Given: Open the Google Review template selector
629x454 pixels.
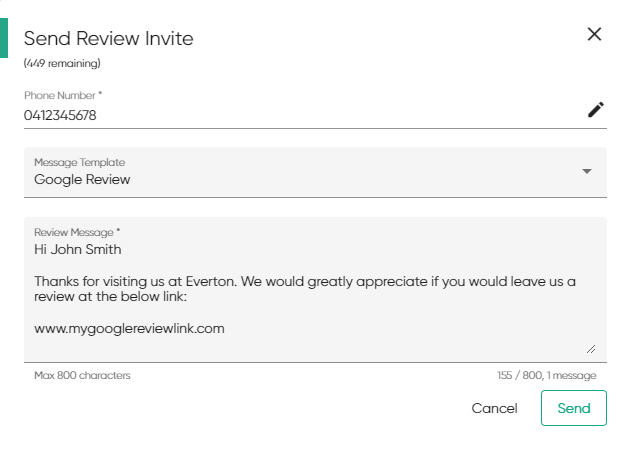Looking at the screenshot, I should coord(315,172).
